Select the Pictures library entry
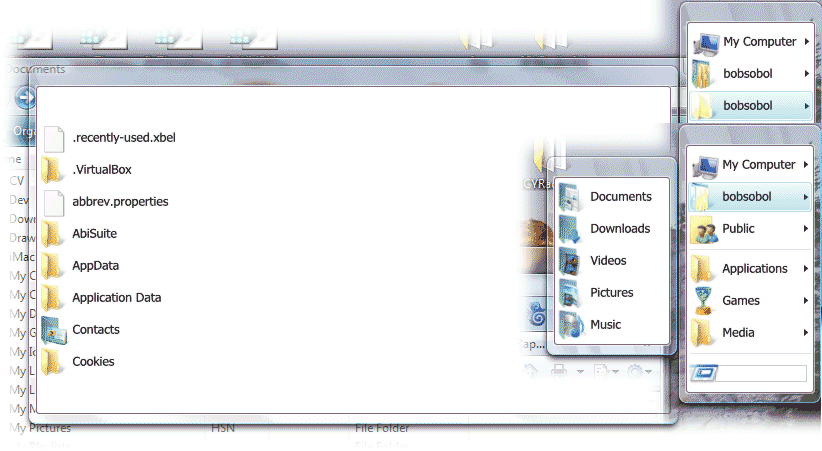Viewport: 822px width, 451px height. 611,293
